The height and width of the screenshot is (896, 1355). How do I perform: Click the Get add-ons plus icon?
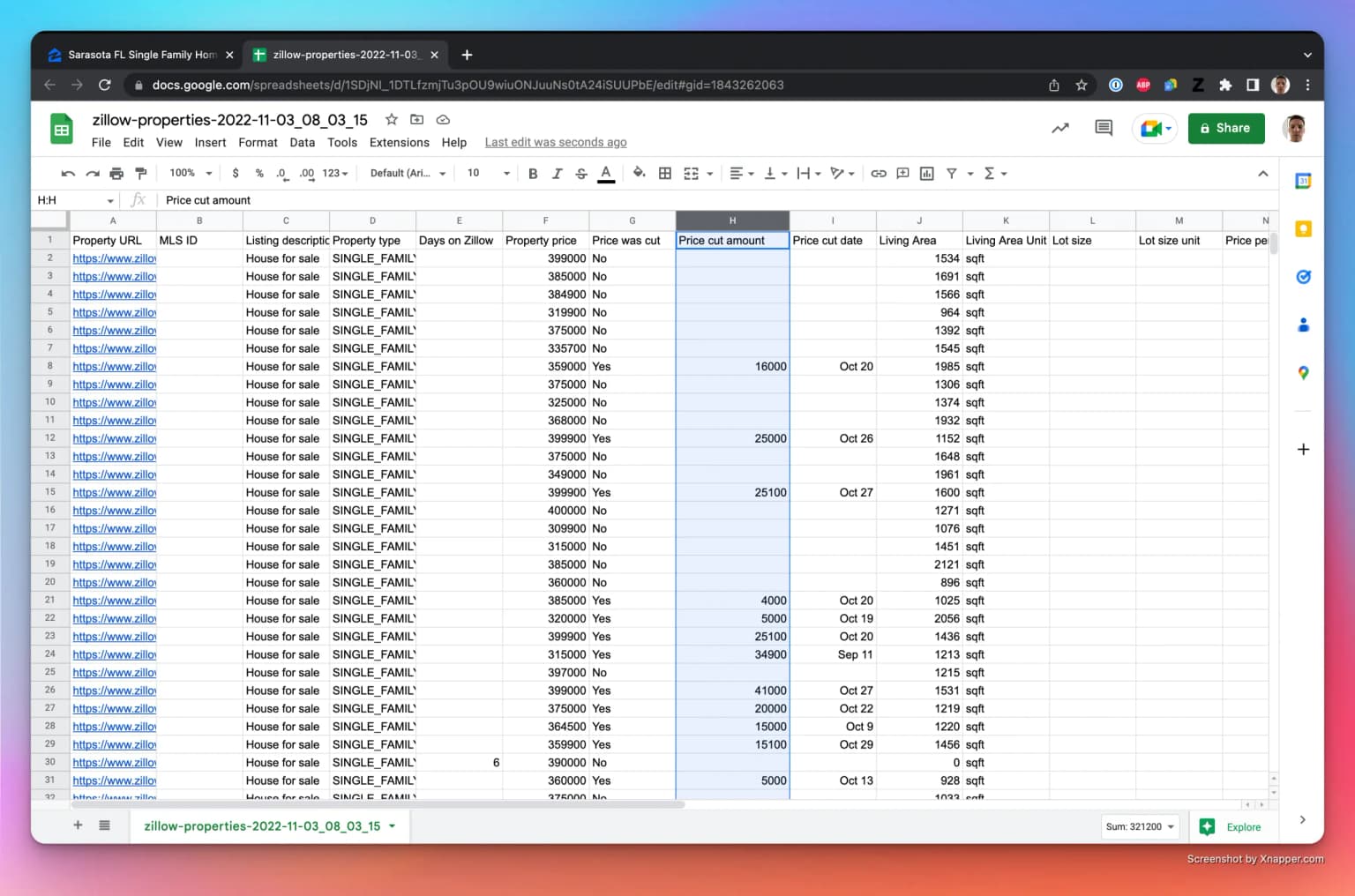[x=1303, y=450]
